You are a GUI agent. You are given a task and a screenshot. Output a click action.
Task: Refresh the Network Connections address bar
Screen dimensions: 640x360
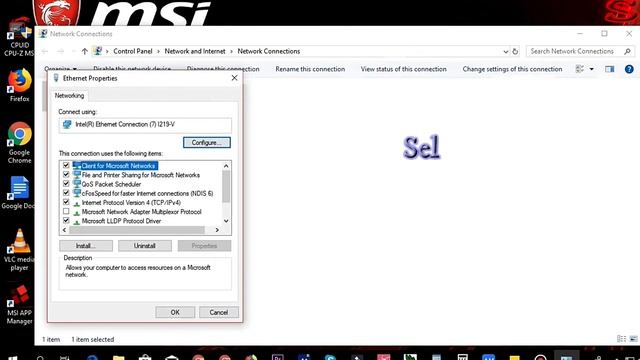click(x=515, y=51)
